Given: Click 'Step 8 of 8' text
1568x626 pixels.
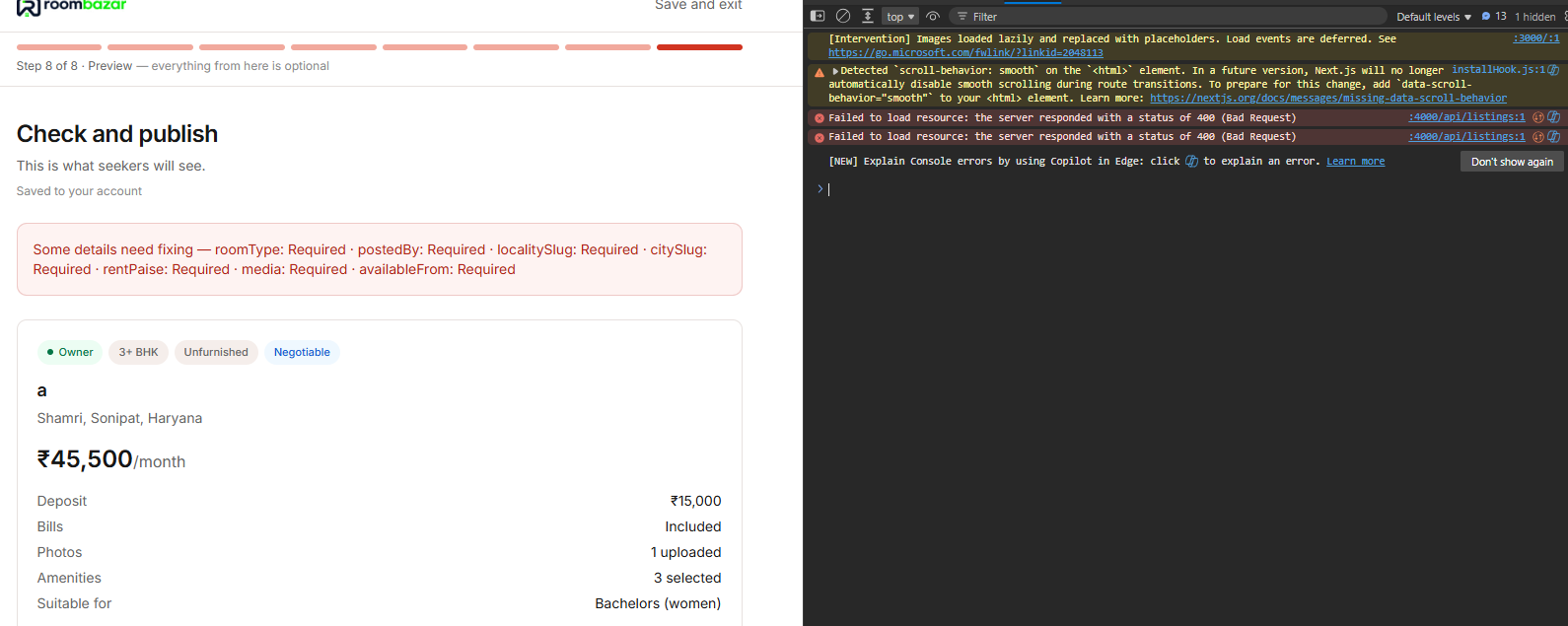Looking at the screenshot, I should (48, 66).
